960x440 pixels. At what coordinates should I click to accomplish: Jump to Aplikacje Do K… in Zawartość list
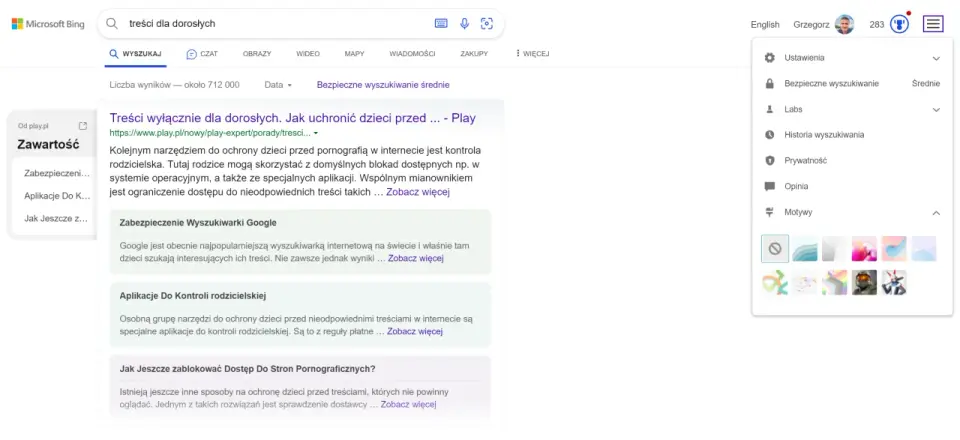click(x=57, y=196)
